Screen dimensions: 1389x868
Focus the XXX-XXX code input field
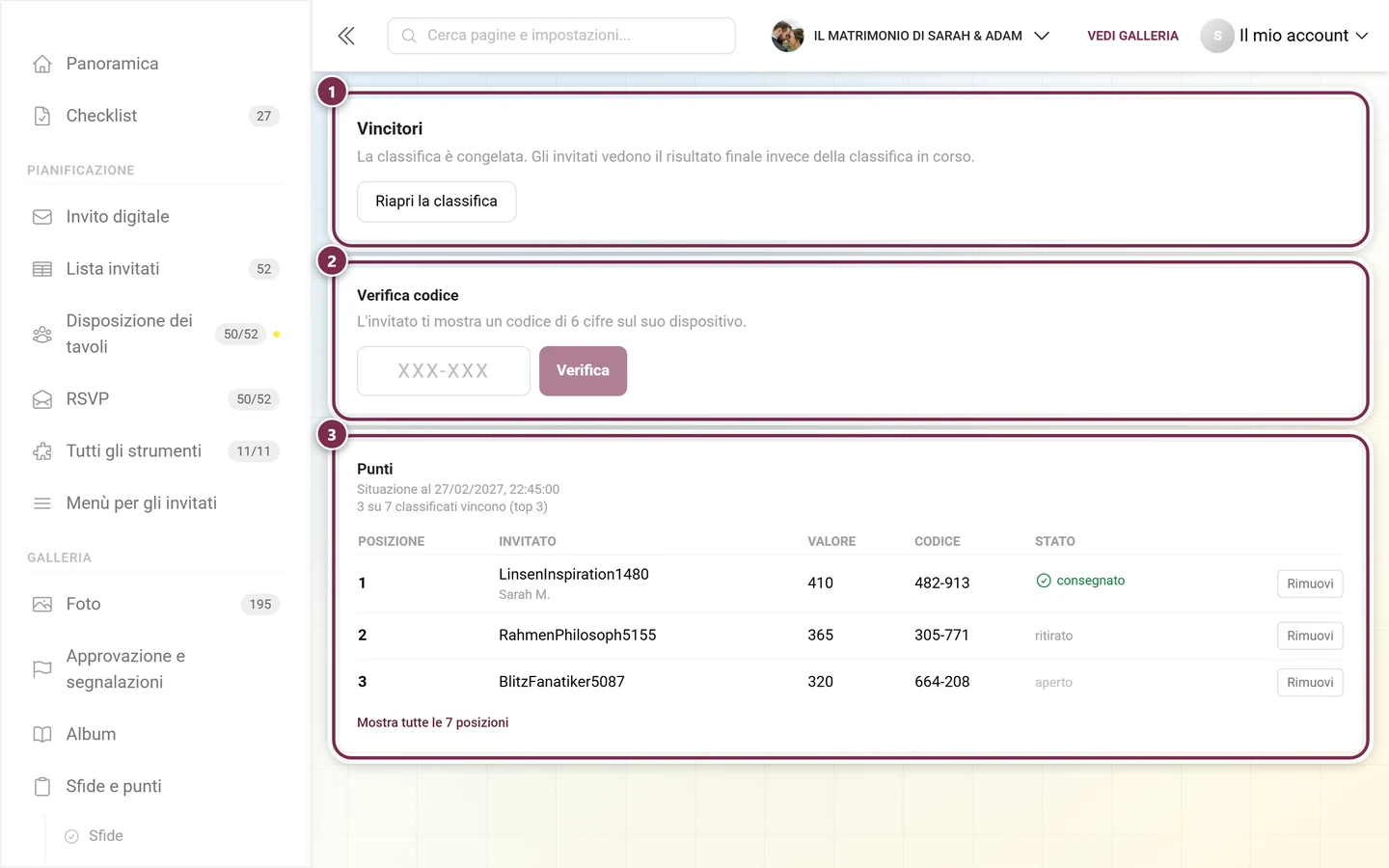tap(444, 371)
